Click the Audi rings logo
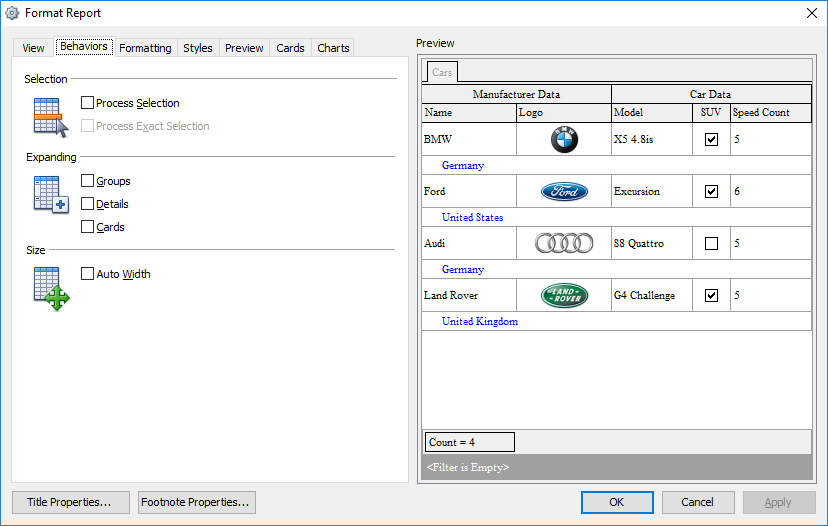828x526 pixels. pyautogui.click(x=564, y=243)
